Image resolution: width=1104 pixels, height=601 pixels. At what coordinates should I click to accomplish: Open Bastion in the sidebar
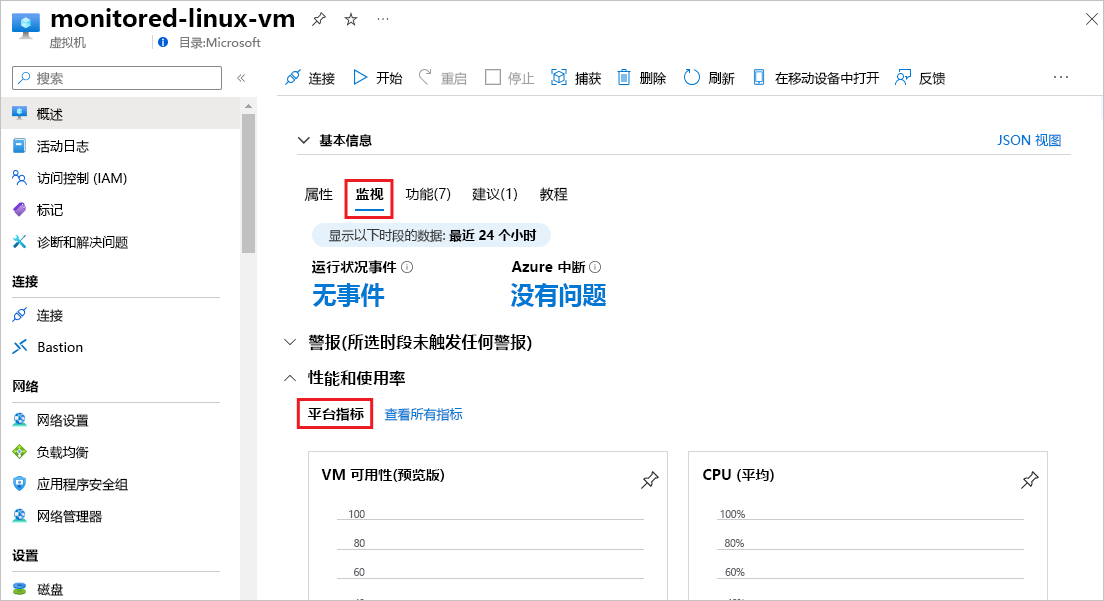(120, 347)
